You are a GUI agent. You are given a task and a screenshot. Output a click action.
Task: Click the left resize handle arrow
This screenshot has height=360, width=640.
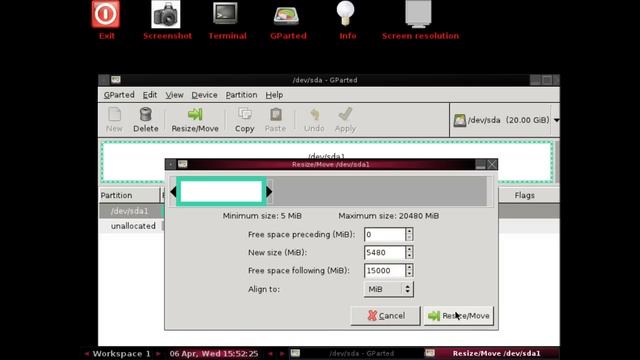[173, 191]
